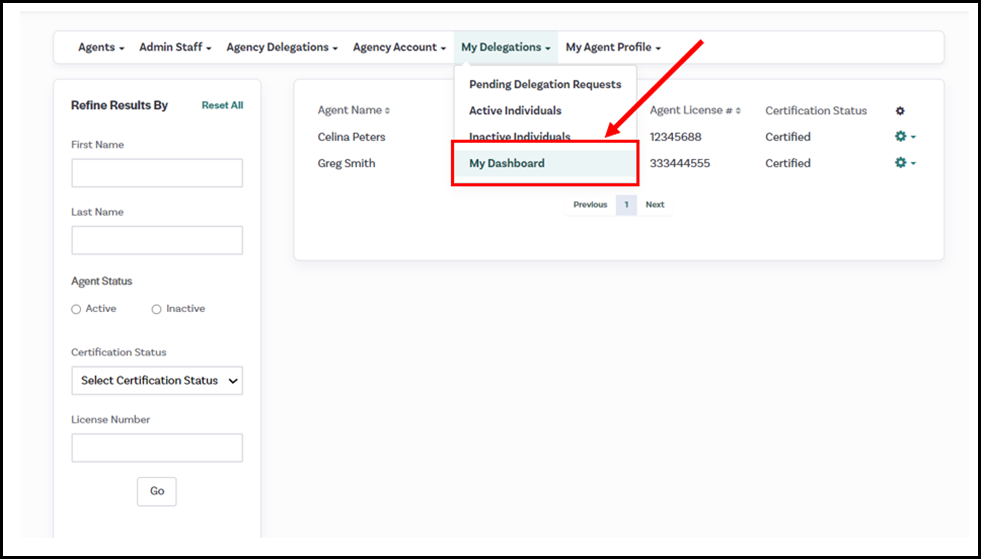Click the Reset All link
Screen dimensions: 981x559
tap(222, 106)
